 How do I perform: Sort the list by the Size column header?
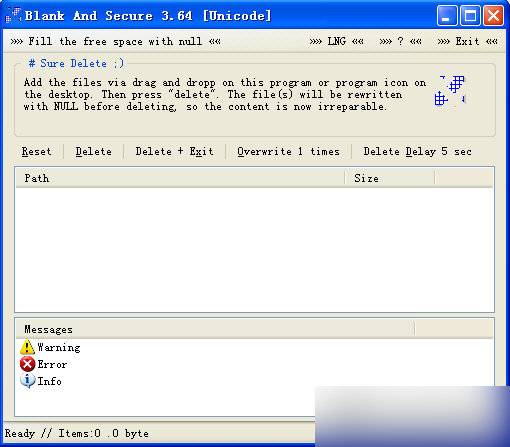(390, 178)
